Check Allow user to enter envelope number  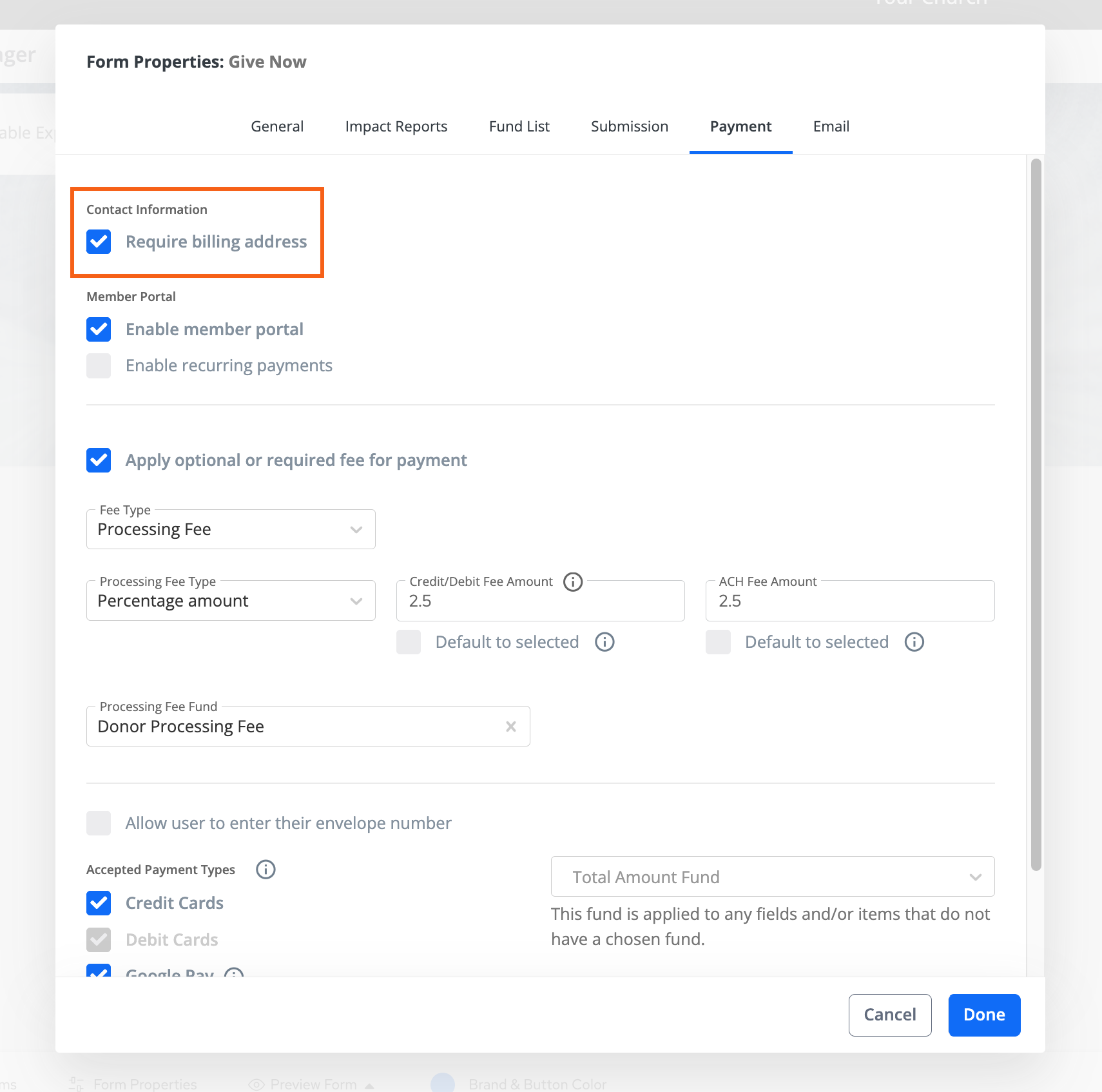coord(99,823)
